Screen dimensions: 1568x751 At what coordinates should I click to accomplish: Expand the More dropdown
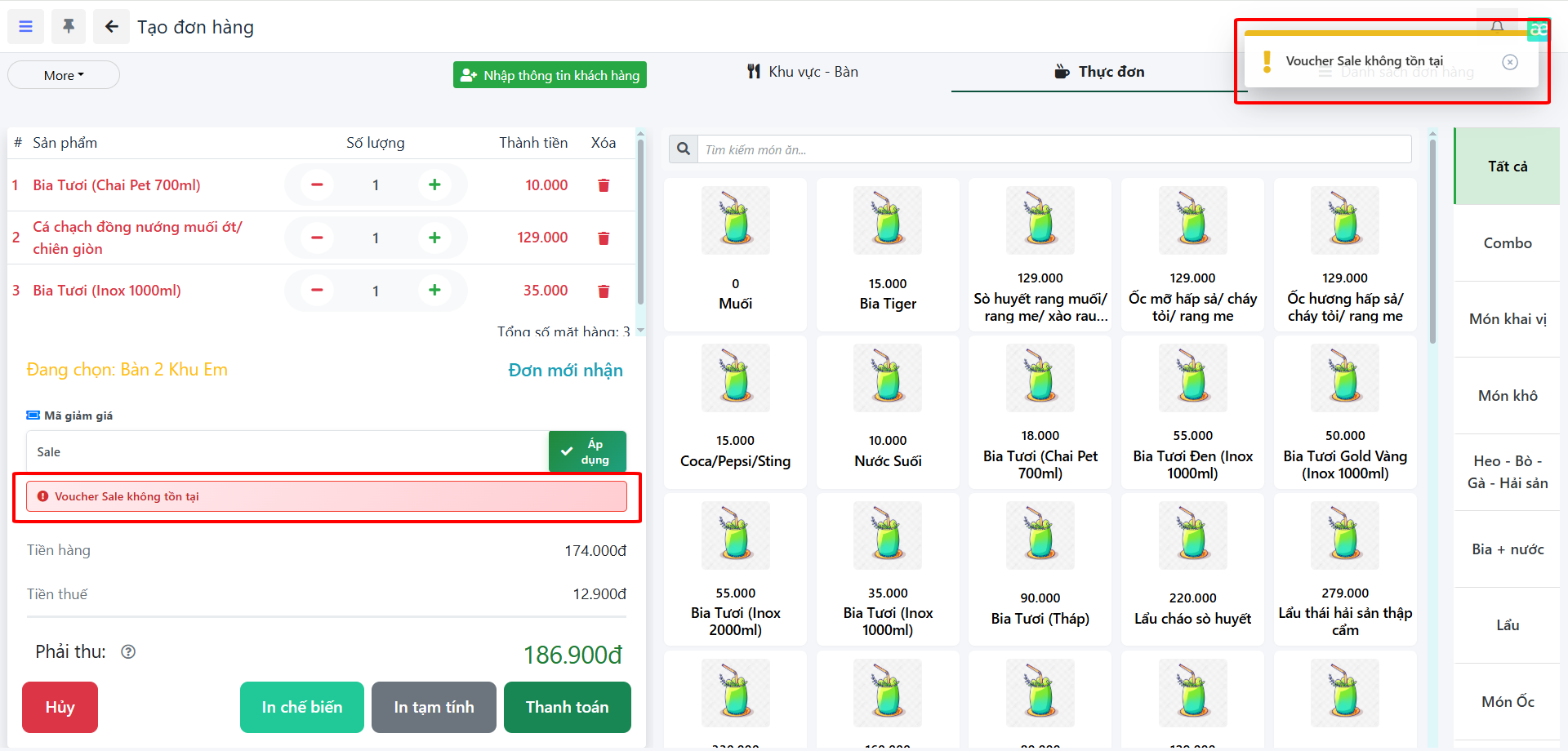pos(64,75)
